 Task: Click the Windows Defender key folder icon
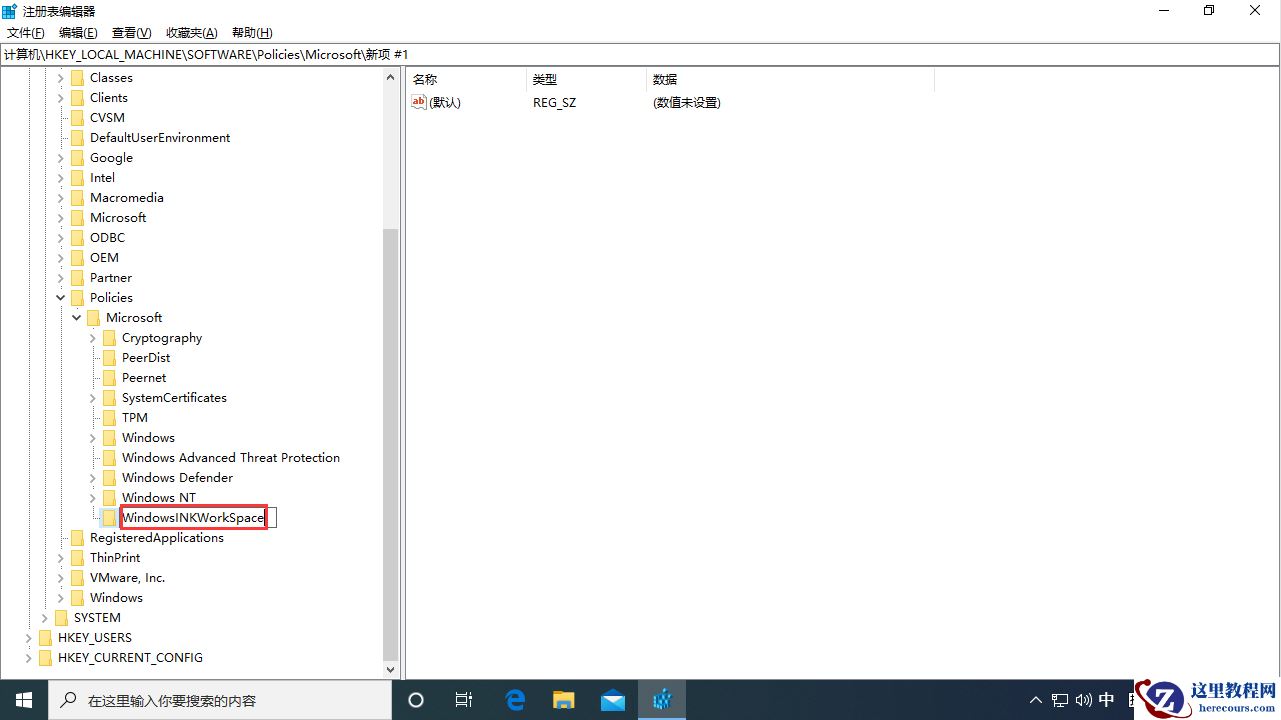pyautogui.click(x=110, y=477)
